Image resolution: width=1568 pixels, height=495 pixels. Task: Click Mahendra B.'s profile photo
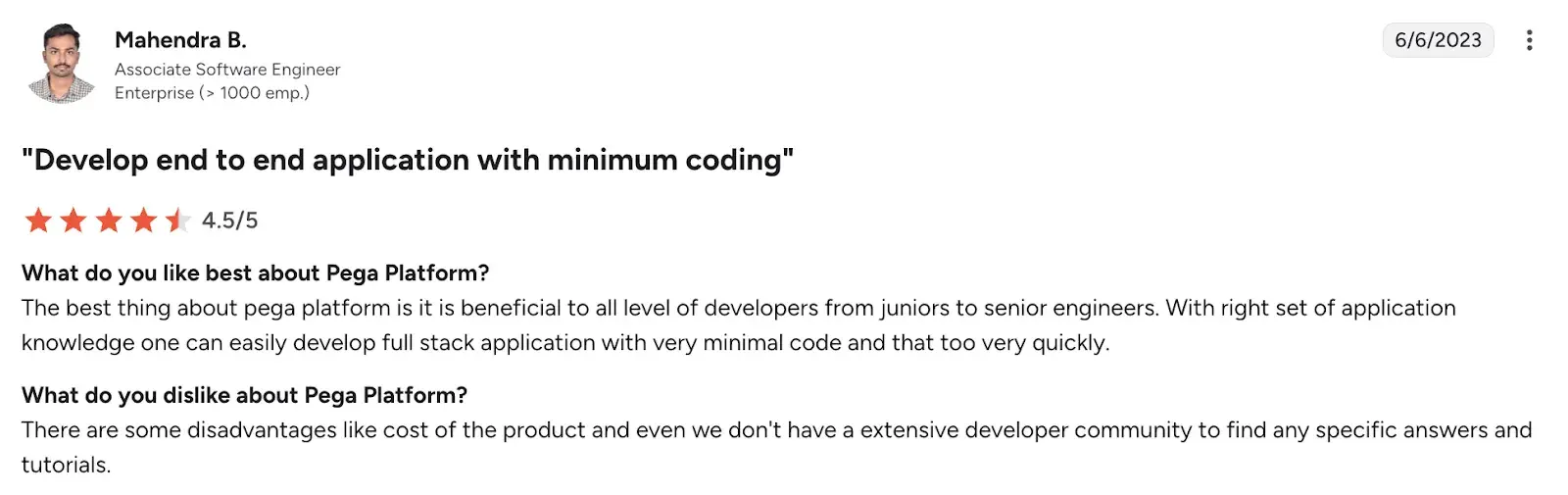[x=62, y=64]
